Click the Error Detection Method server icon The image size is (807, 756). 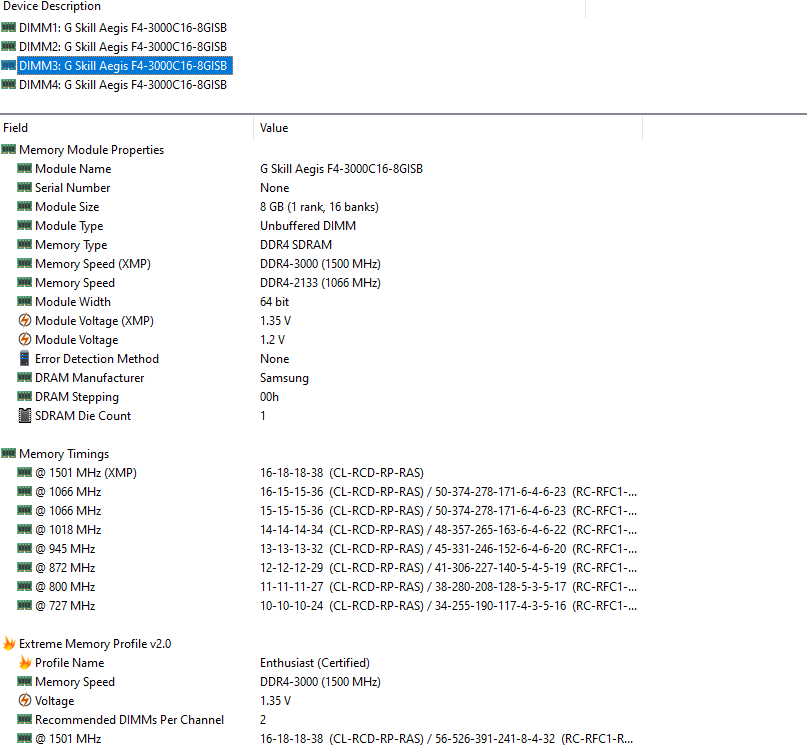pyautogui.click(x=24, y=359)
